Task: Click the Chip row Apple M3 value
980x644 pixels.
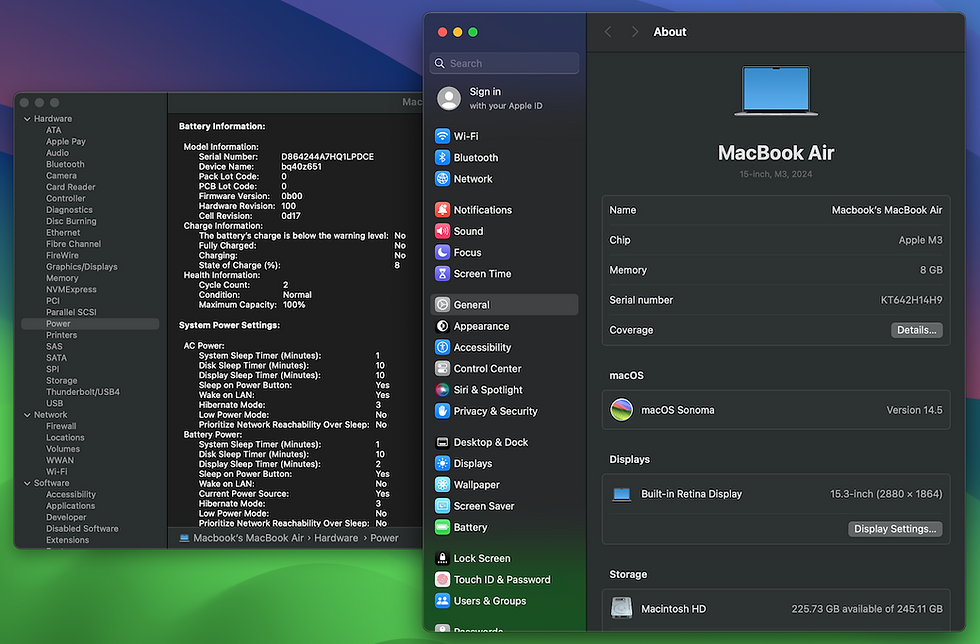Action: [x=920, y=240]
